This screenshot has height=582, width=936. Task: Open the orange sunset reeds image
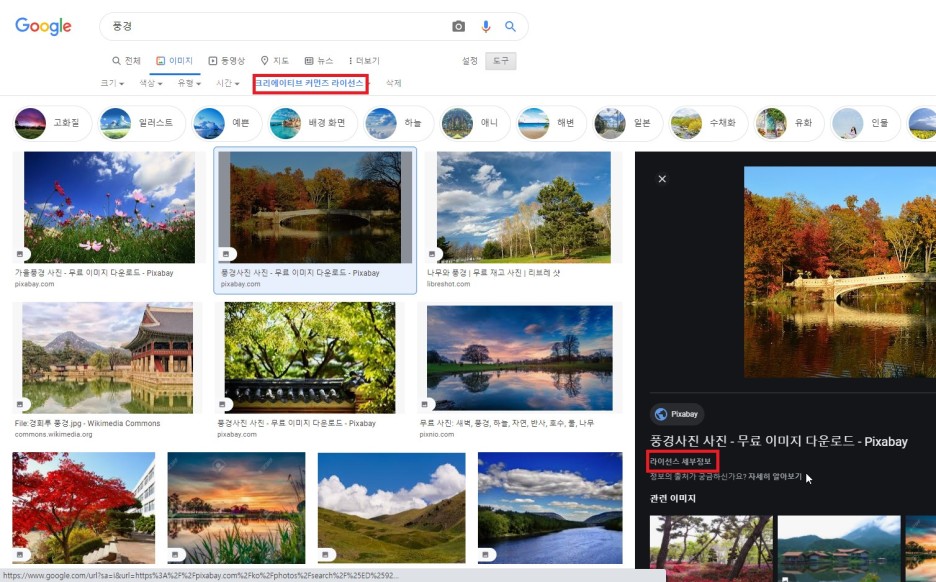pyautogui.click(x=236, y=508)
